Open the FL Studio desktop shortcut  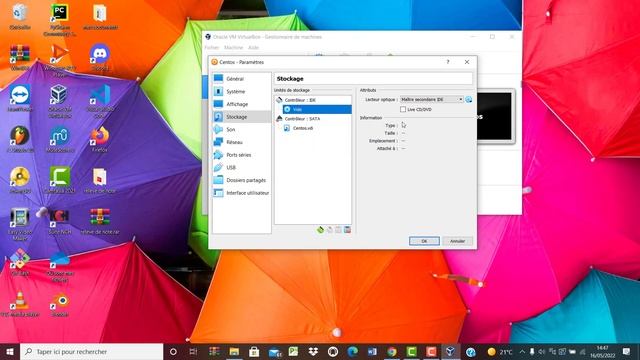[x=20, y=140]
